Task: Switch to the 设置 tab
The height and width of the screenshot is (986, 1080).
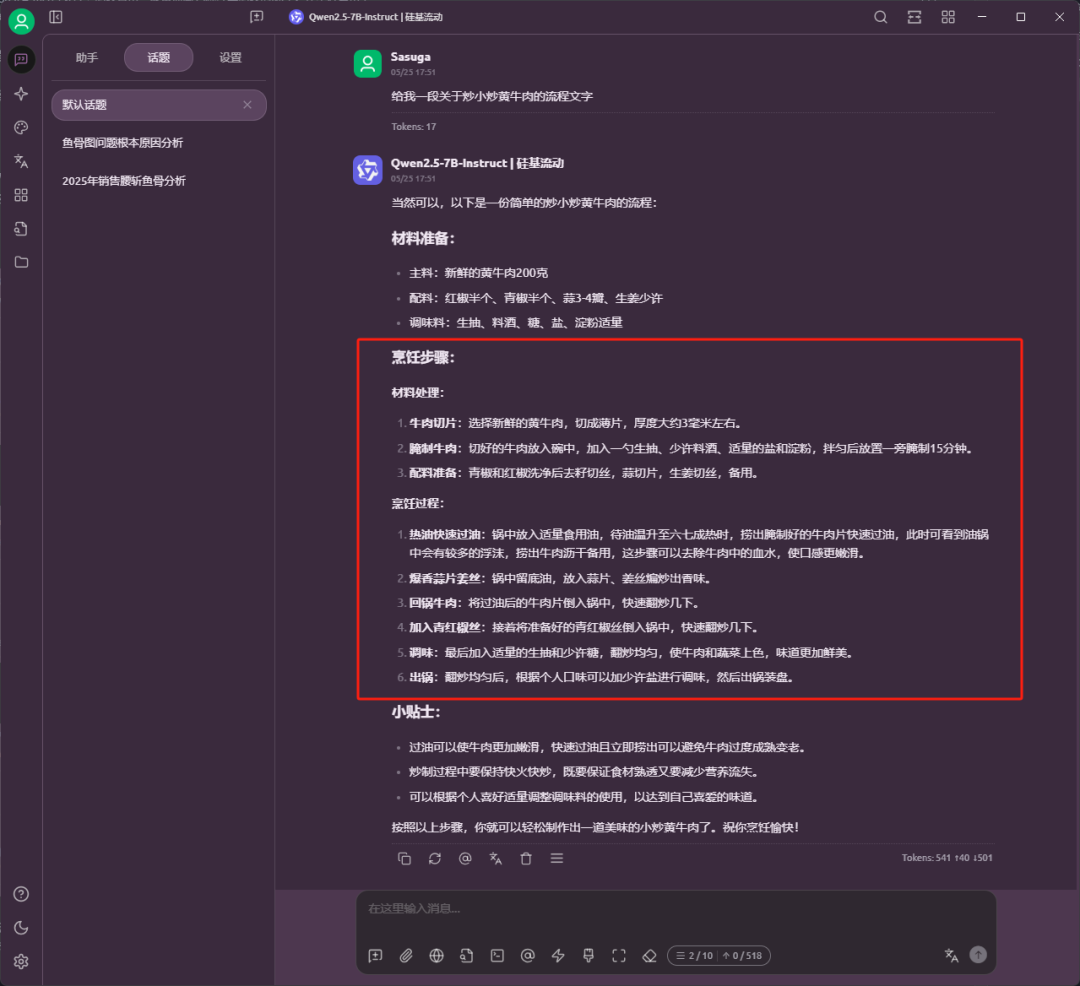Action: click(x=230, y=58)
